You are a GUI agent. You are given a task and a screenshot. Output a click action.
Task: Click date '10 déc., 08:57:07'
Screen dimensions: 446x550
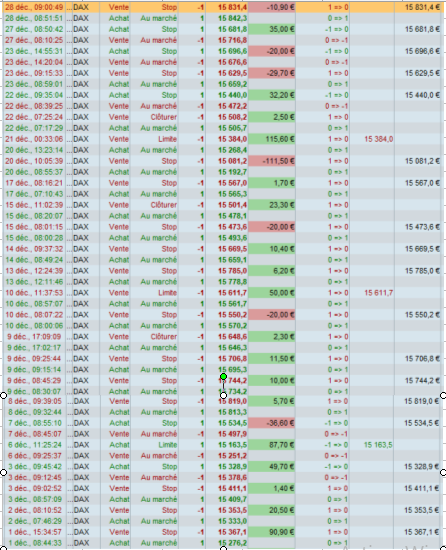pyautogui.click(x=34, y=304)
